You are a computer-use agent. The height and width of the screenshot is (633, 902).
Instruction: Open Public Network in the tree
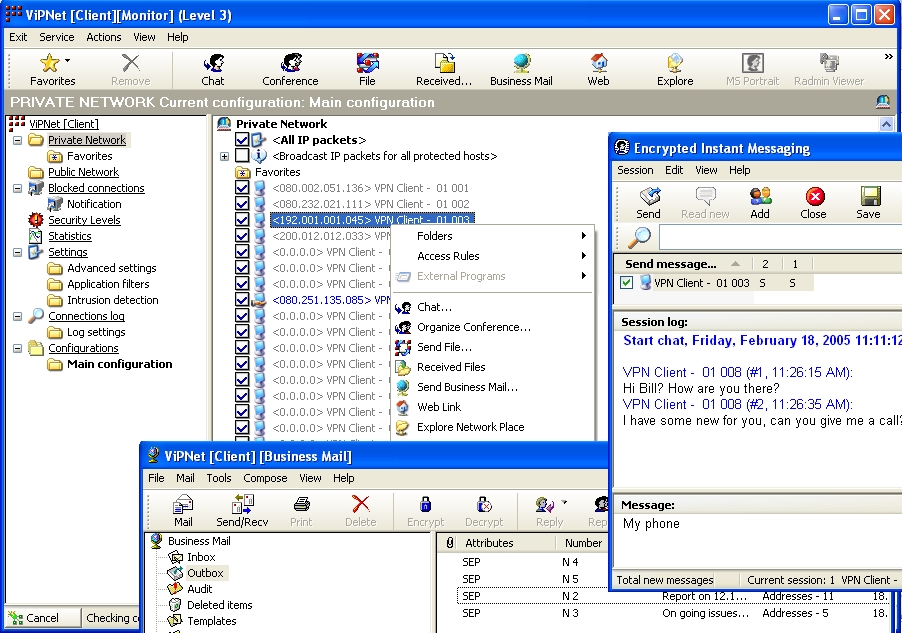[x=83, y=172]
